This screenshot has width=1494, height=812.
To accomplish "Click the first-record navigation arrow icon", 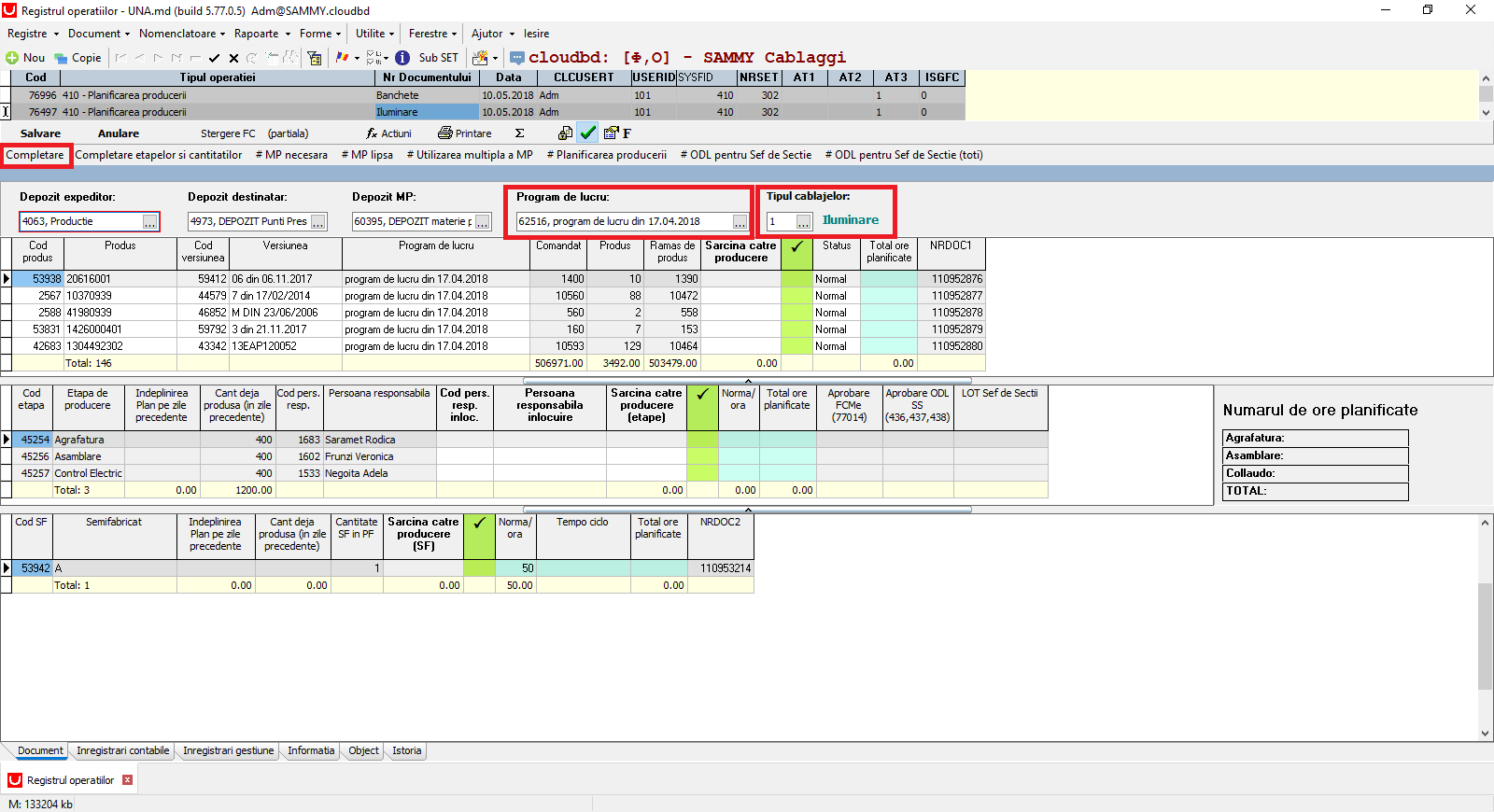I will coord(120,58).
